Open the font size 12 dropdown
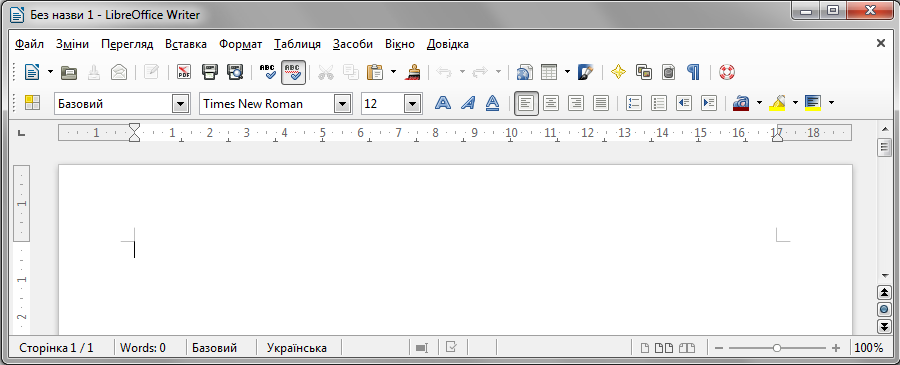900x365 pixels. coord(413,104)
